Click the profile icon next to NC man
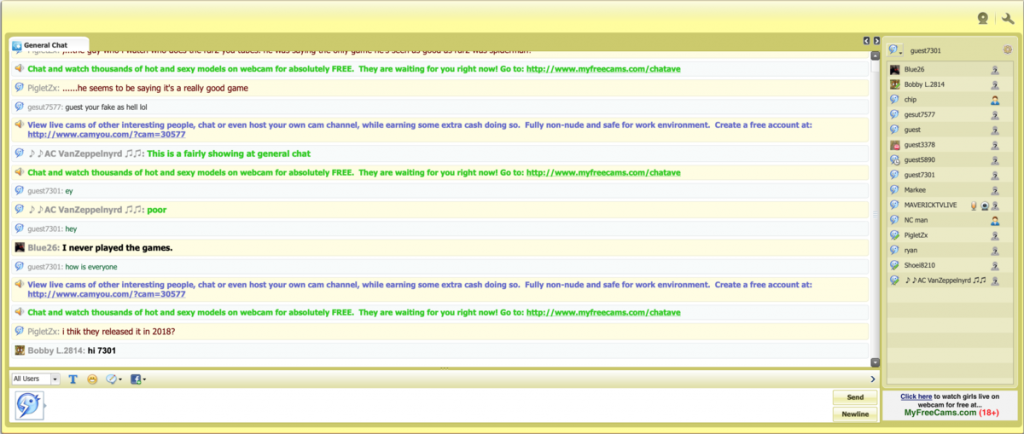The image size is (1024, 434). pos(995,220)
